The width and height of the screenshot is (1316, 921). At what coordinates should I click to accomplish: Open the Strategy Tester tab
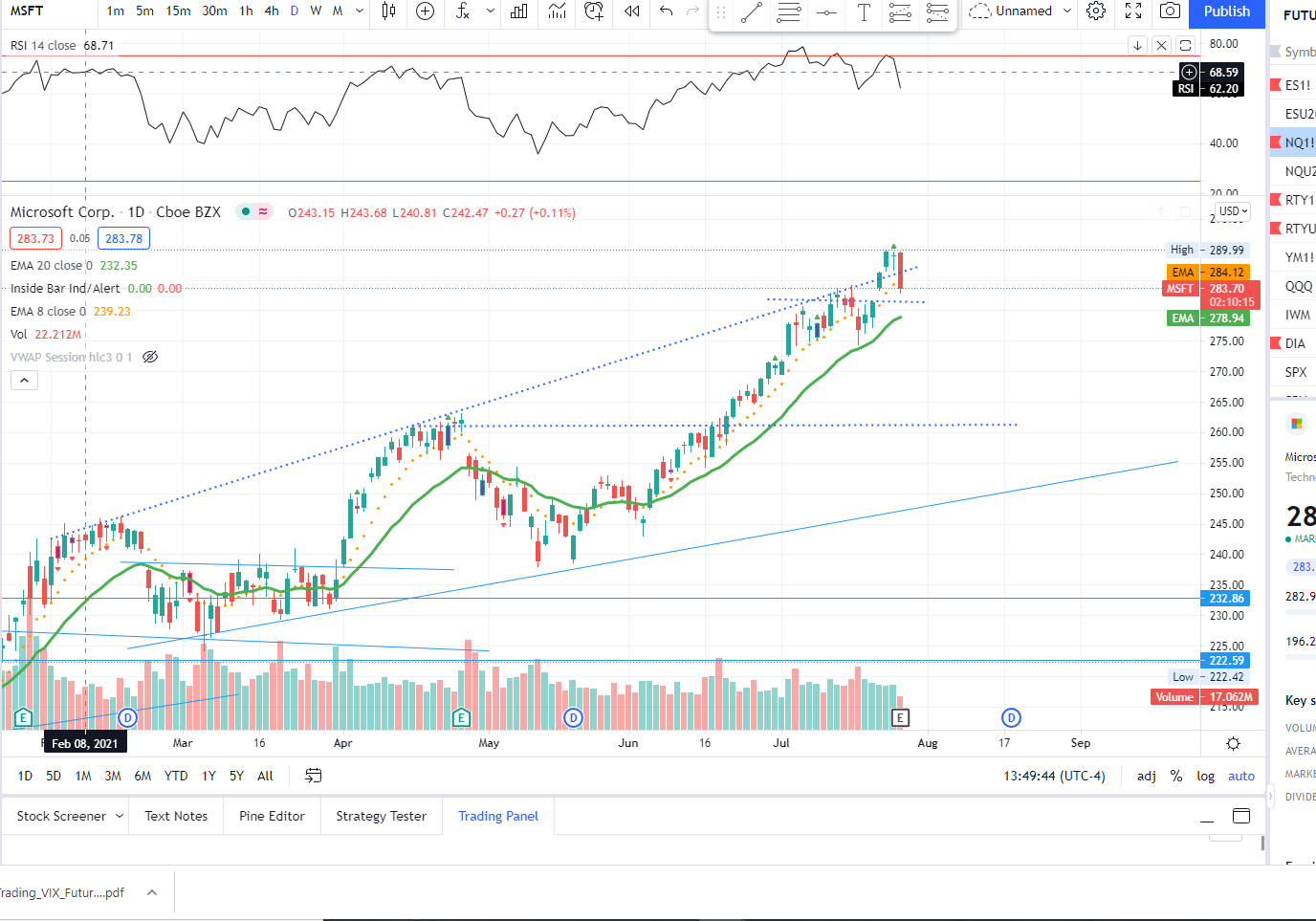coord(381,816)
